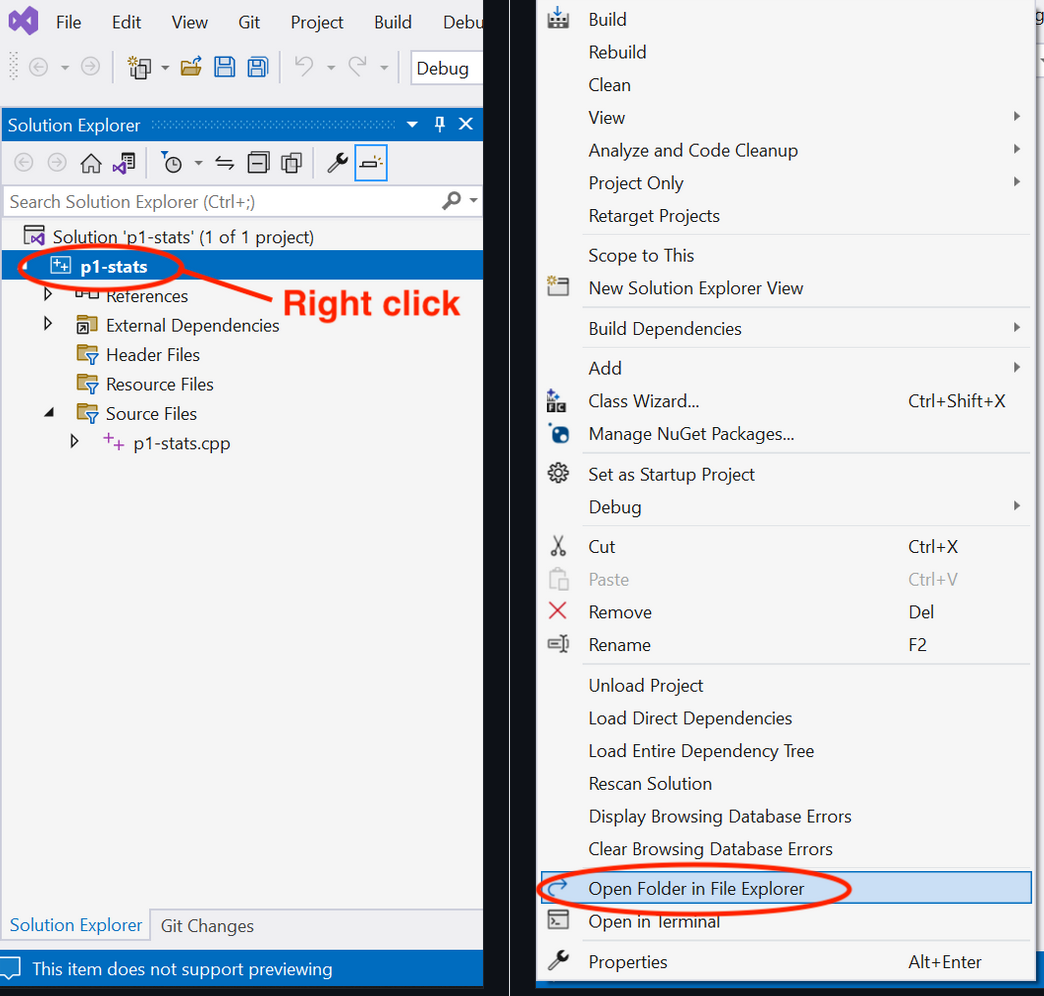The image size is (1044, 996).
Task: Open the View menu in menu bar
Action: 190,23
